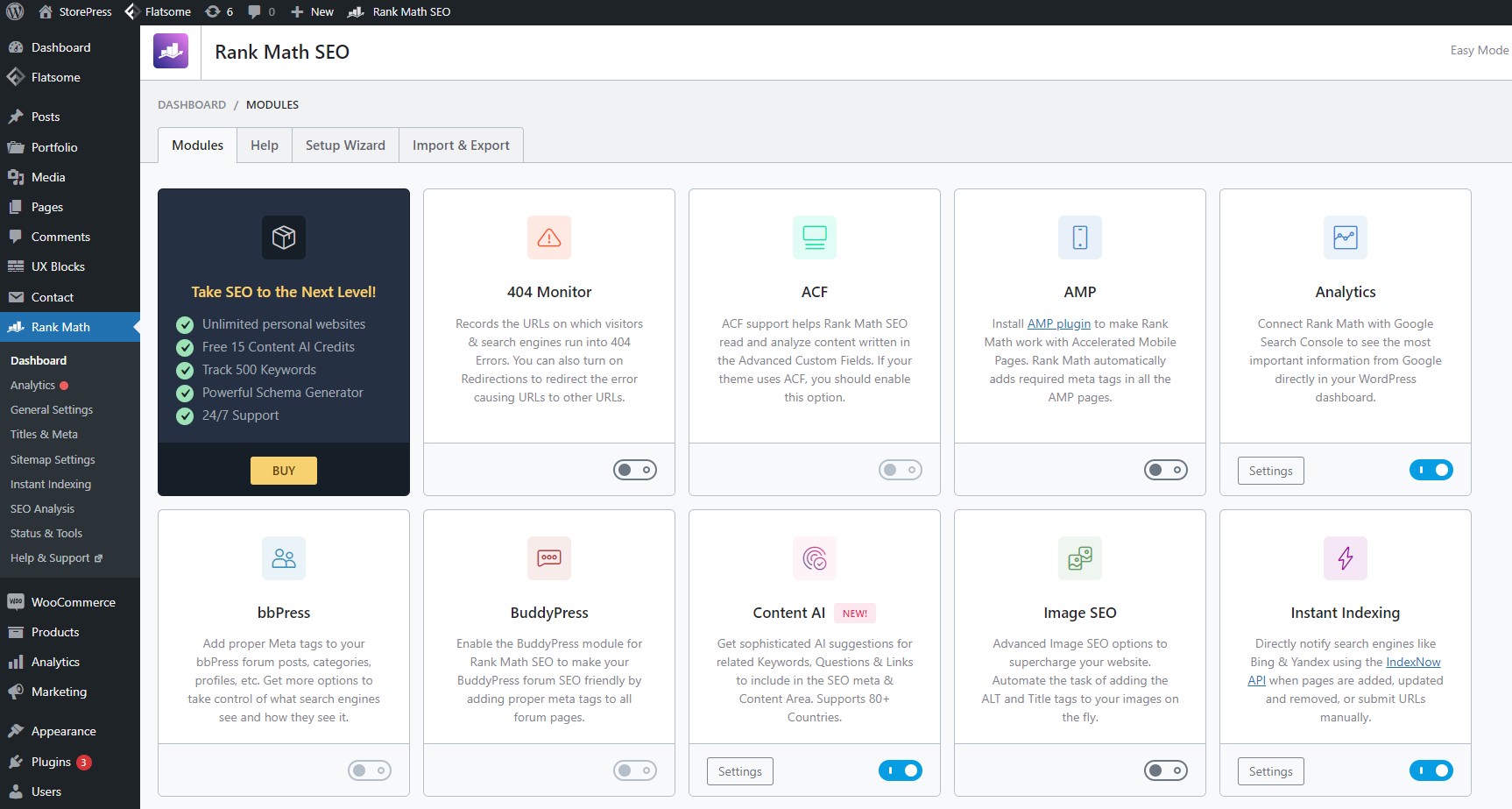Open SEO Analysis submenu item
The width and height of the screenshot is (1512, 809).
coord(42,508)
